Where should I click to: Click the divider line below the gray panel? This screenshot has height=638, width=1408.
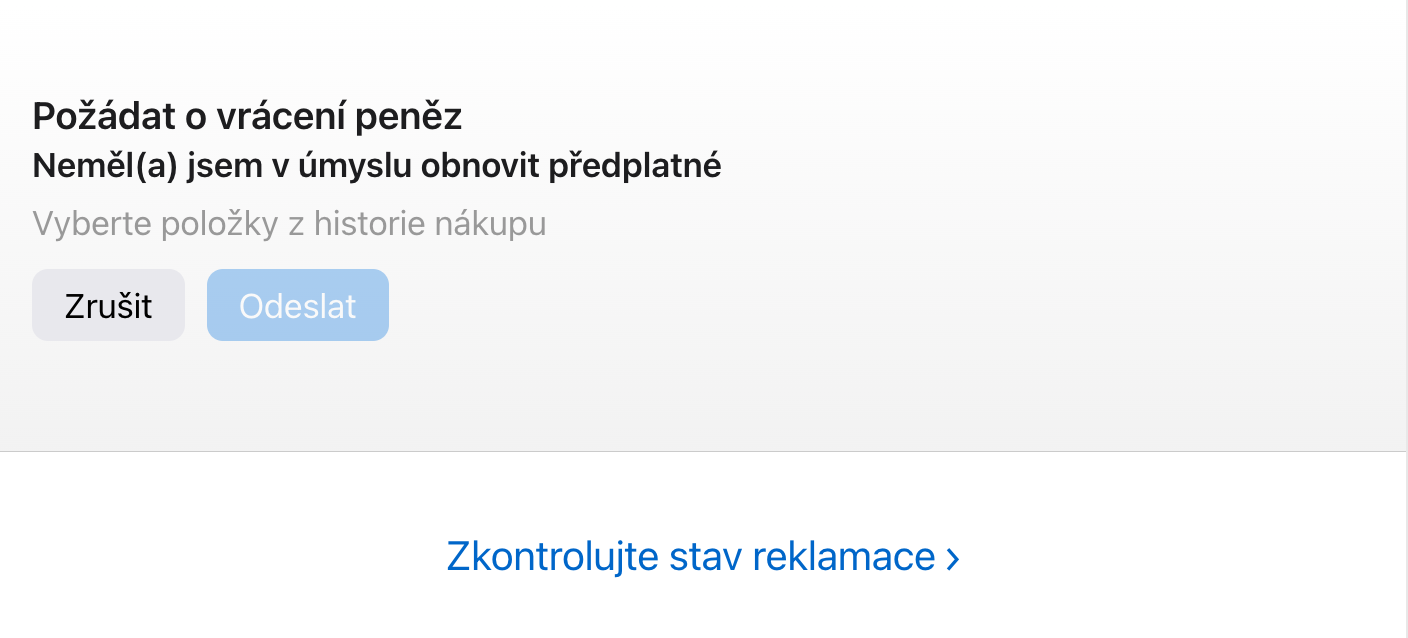pos(700,451)
